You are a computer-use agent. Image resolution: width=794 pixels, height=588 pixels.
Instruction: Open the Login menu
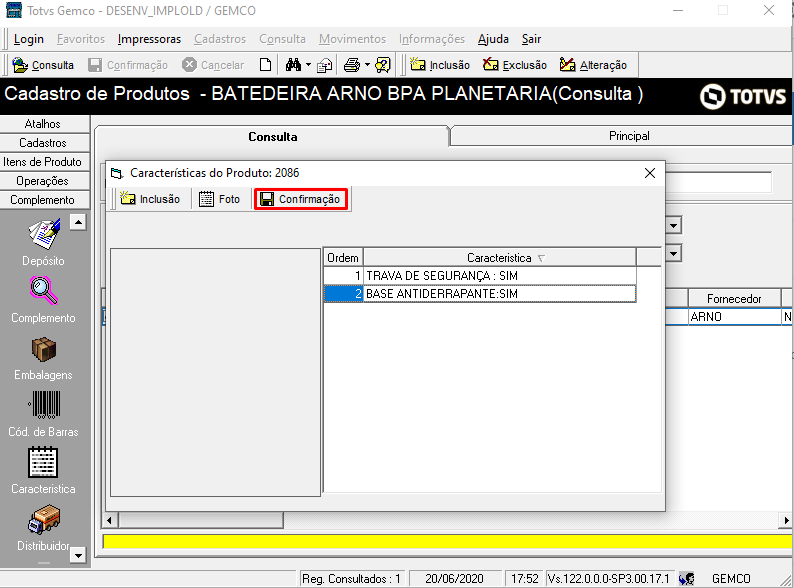click(29, 39)
